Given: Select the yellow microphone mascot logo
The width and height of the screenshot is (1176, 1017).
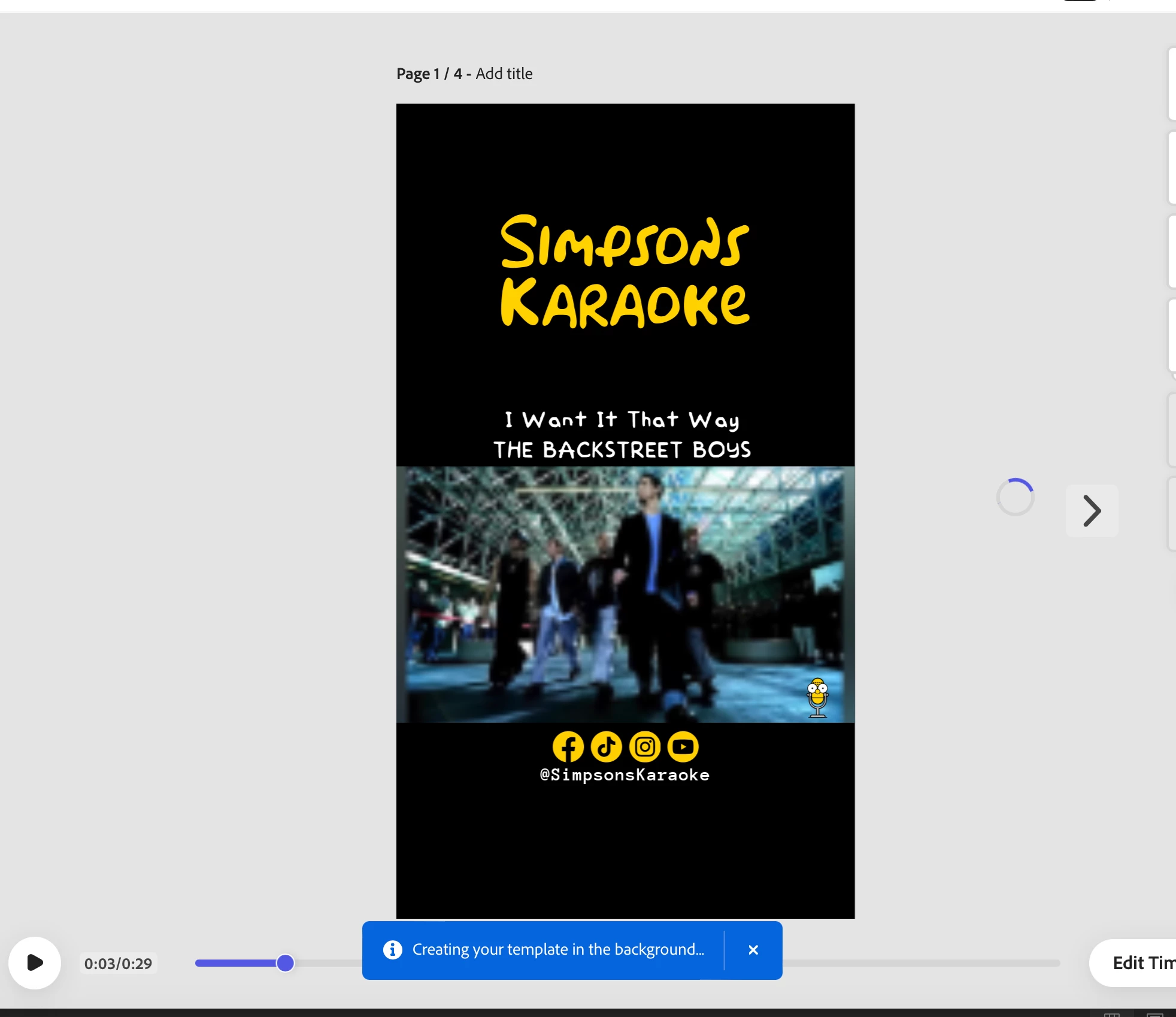Looking at the screenshot, I should click(817, 698).
